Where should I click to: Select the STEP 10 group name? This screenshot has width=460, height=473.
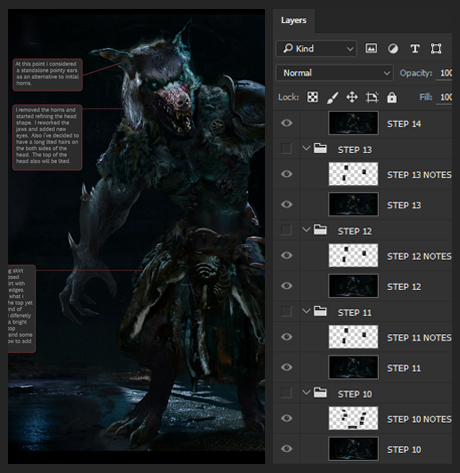click(x=355, y=394)
